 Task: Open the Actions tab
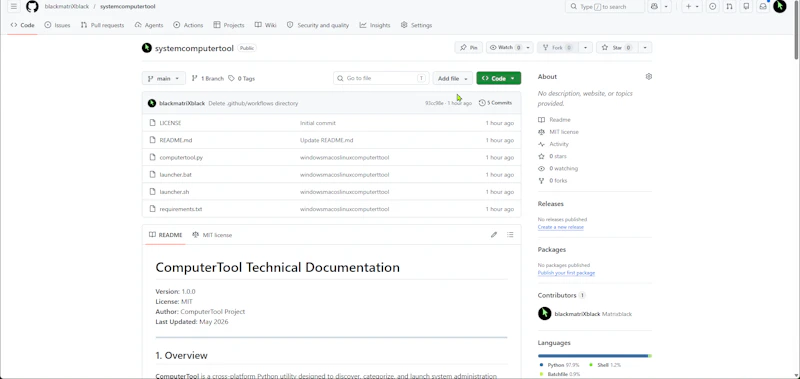188,25
